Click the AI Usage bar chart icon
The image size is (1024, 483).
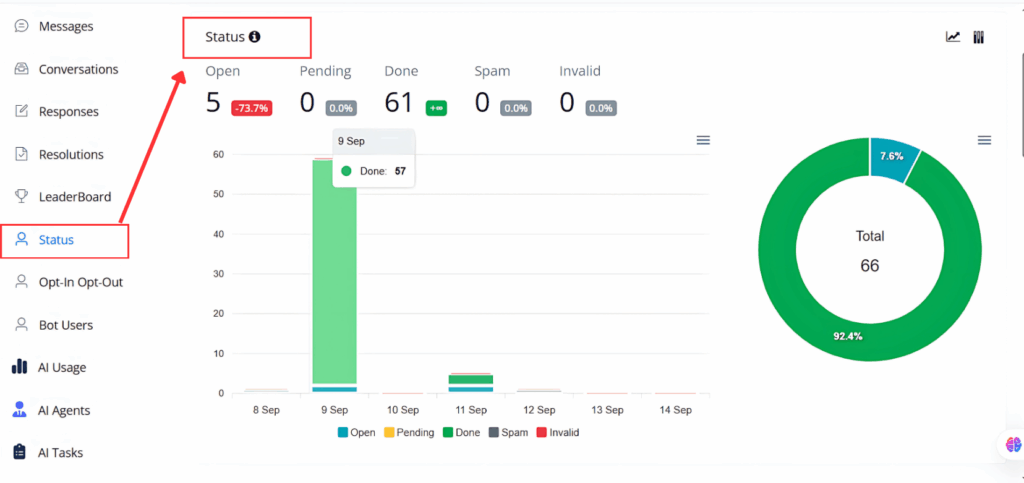[20, 367]
